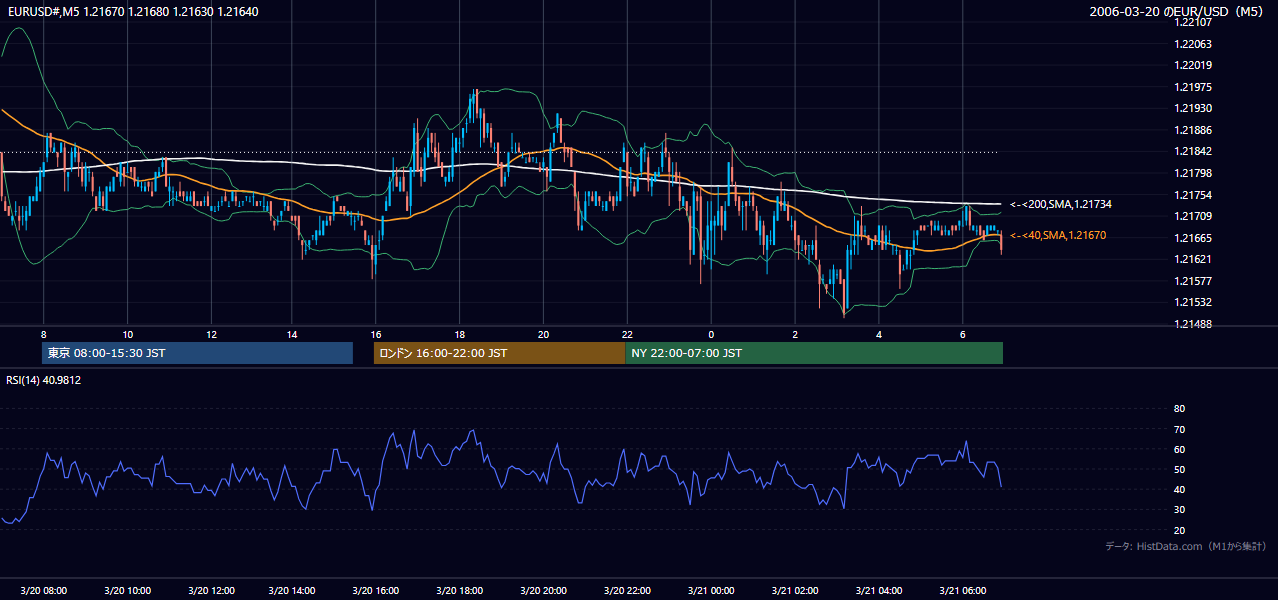This screenshot has height=600, width=1278.
Task: Select the NY 22:00-07:00 JST session bar
Action: [814, 353]
